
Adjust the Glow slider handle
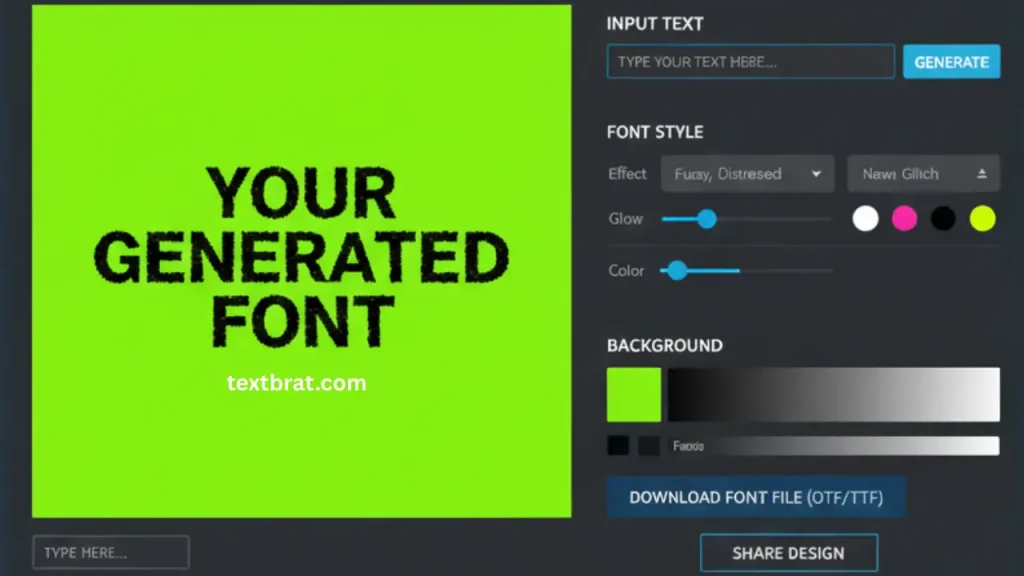coord(707,218)
